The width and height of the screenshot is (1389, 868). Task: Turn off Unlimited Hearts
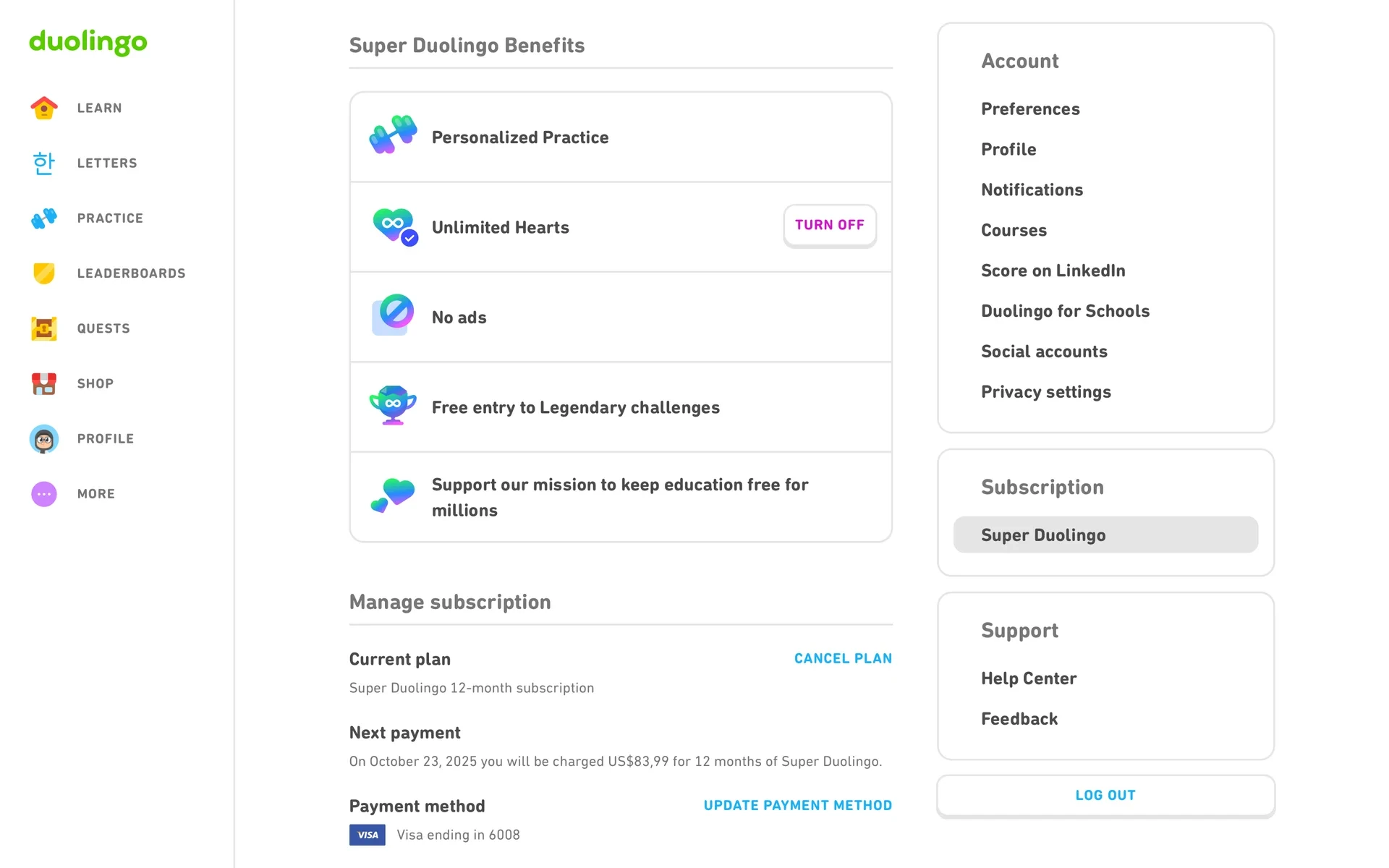pos(830,226)
